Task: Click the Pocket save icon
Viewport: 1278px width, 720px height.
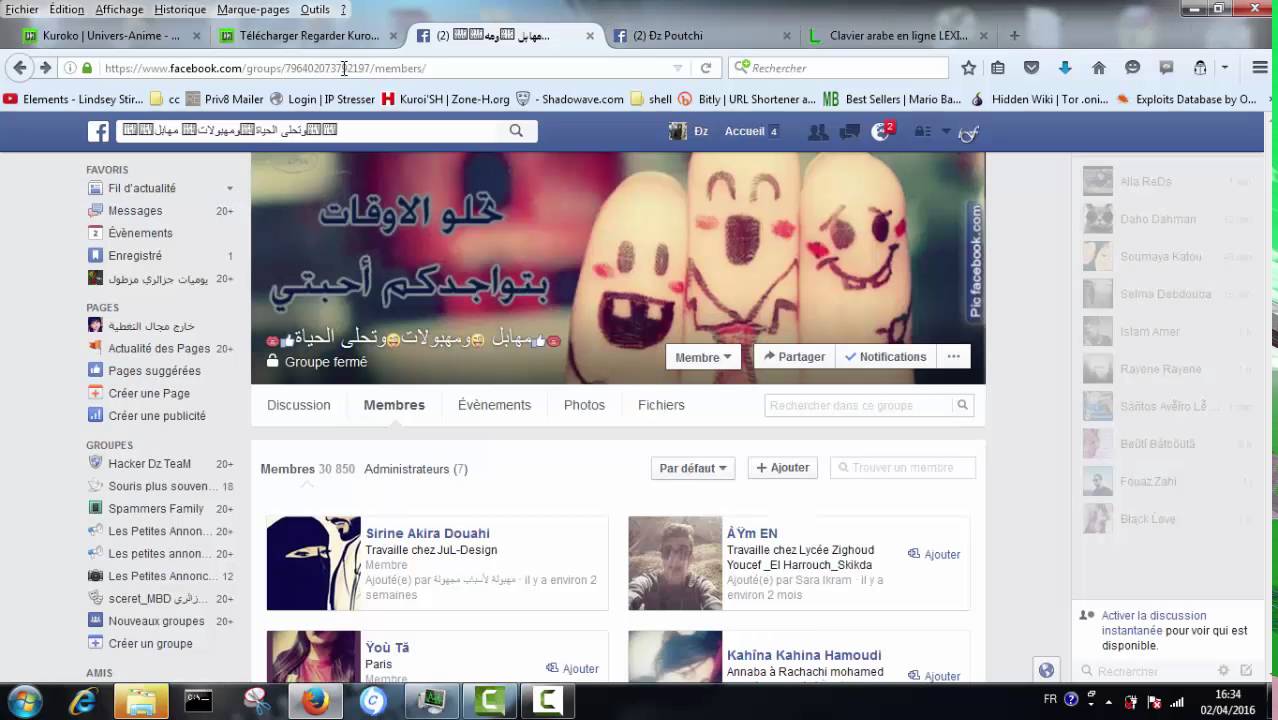Action: (1031, 68)
